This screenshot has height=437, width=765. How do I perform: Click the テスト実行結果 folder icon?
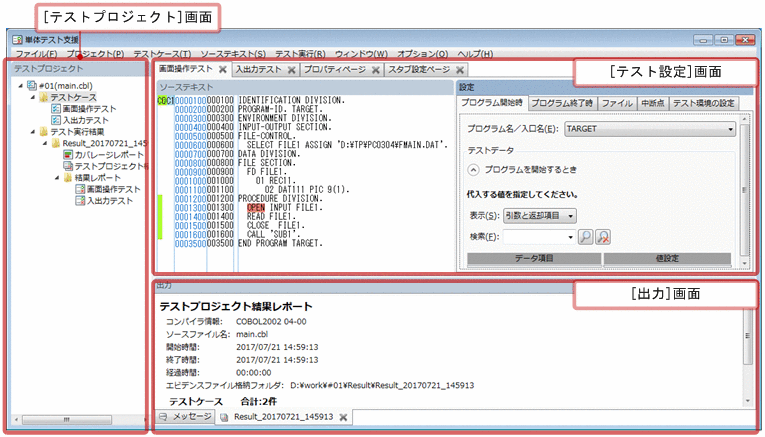click(43, 132)
